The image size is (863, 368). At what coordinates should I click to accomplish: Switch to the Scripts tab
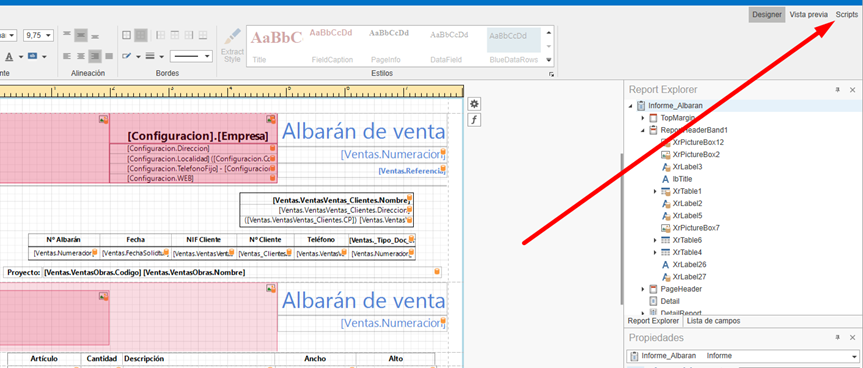pyautogui.click(x=846, y=15)
